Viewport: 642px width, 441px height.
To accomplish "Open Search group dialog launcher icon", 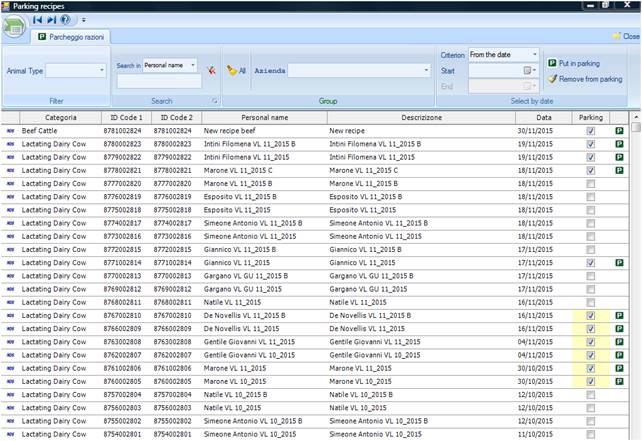I will [215, 101].
